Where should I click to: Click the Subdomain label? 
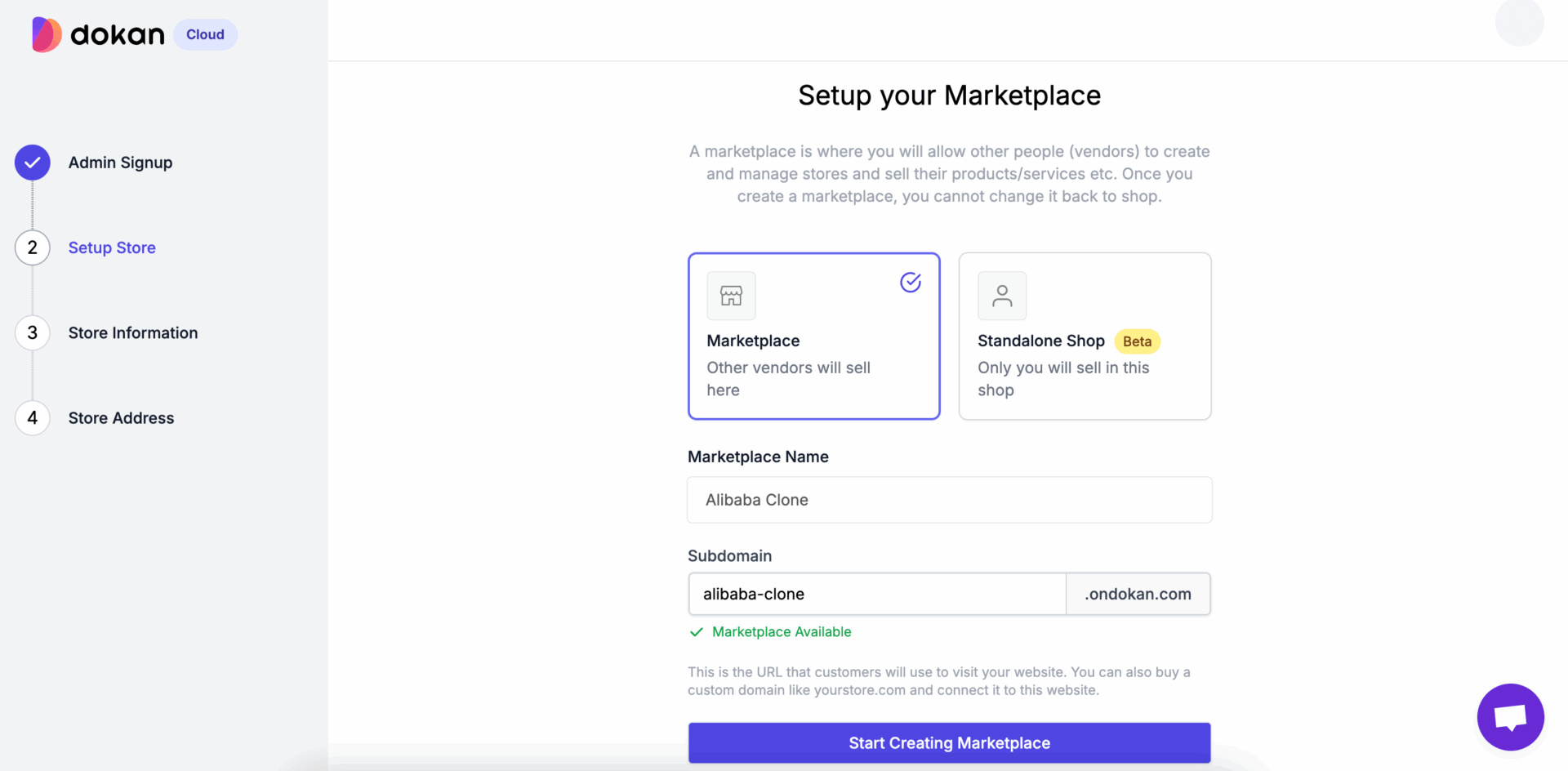[x=729, y=556]
